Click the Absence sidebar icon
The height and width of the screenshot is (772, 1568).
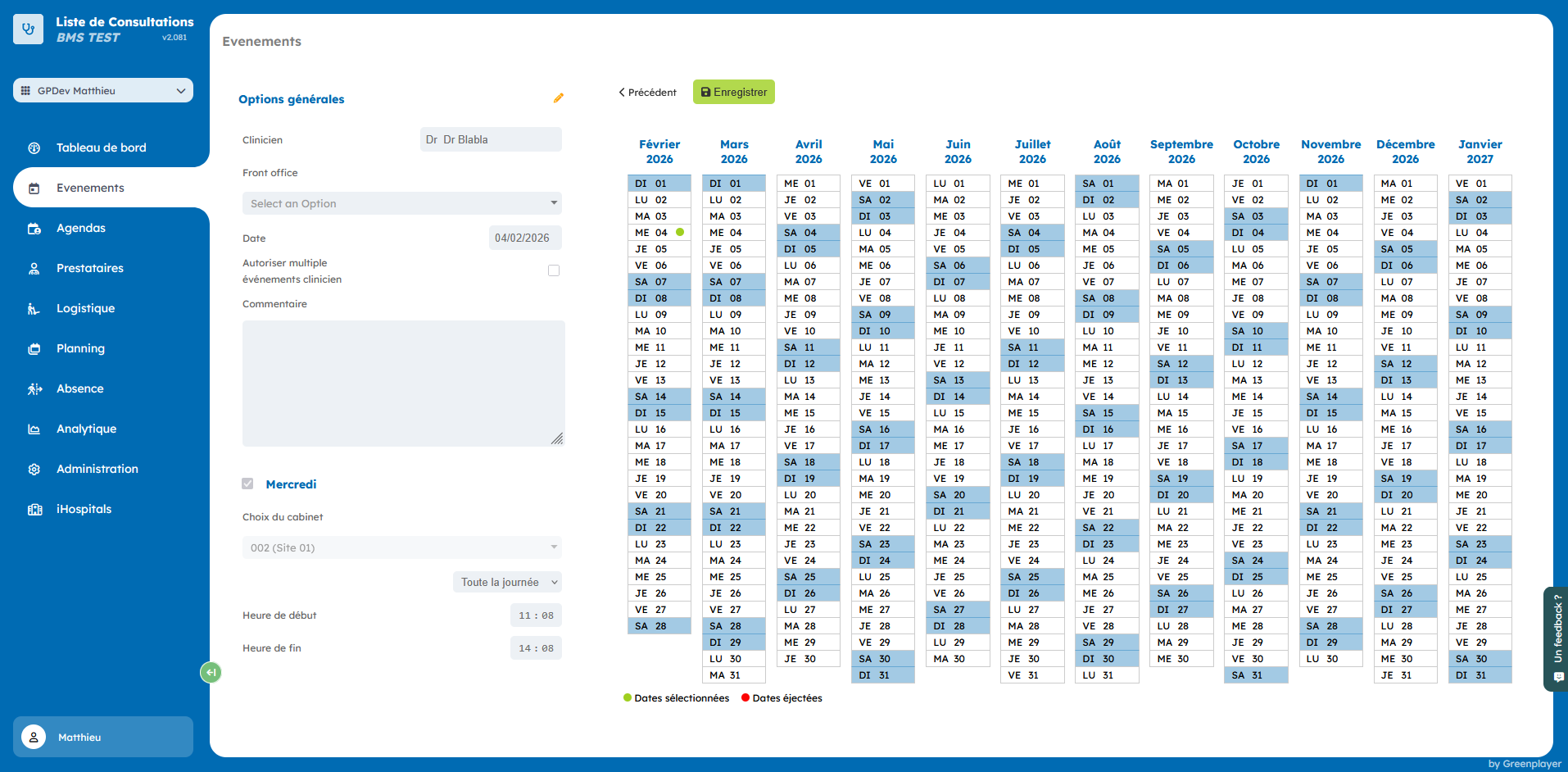point(34,389)
